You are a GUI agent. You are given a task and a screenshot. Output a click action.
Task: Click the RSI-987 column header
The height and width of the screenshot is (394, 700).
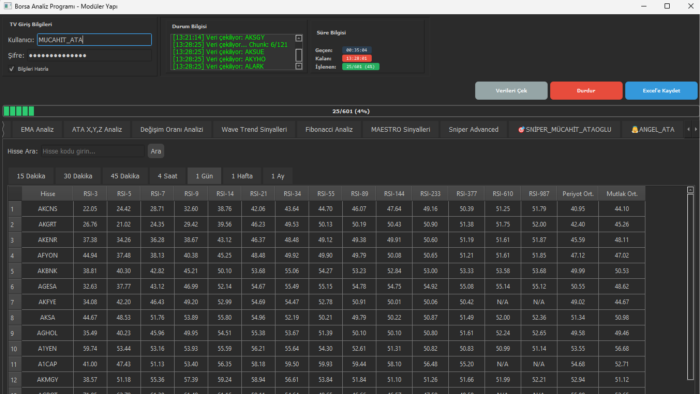pos(539,194)
